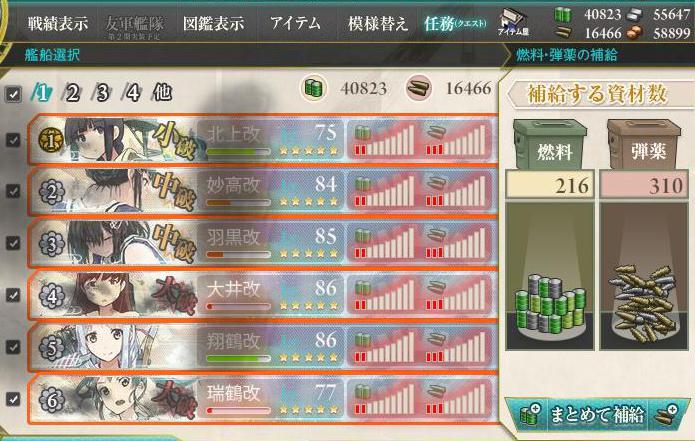The height and width of the screenshot is (441, 695).
Task: Uncheck the checkbox for 大井改
Action: [13, 295]
